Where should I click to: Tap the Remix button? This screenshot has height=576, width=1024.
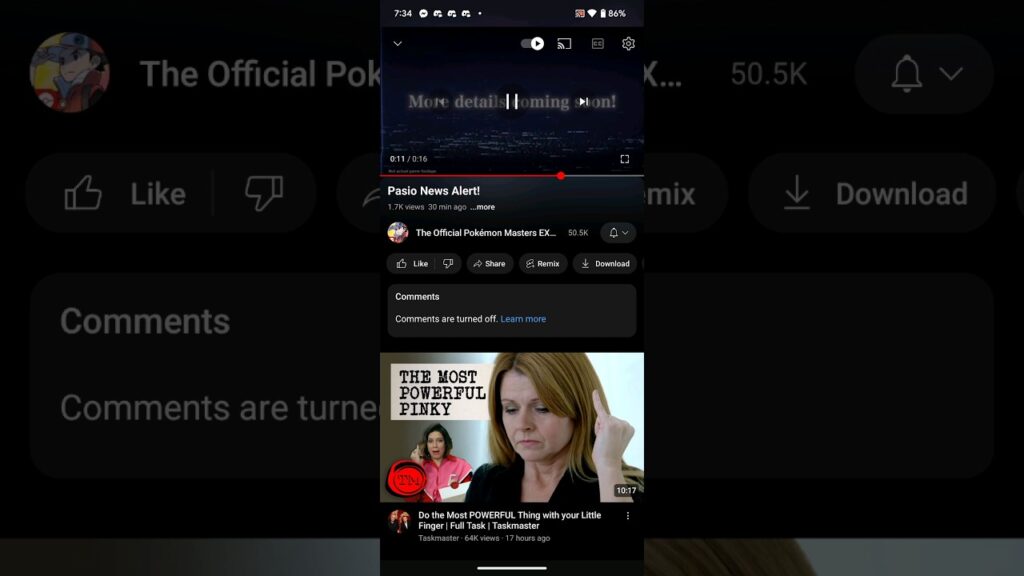pyautogui.click(x=543, y=264)
